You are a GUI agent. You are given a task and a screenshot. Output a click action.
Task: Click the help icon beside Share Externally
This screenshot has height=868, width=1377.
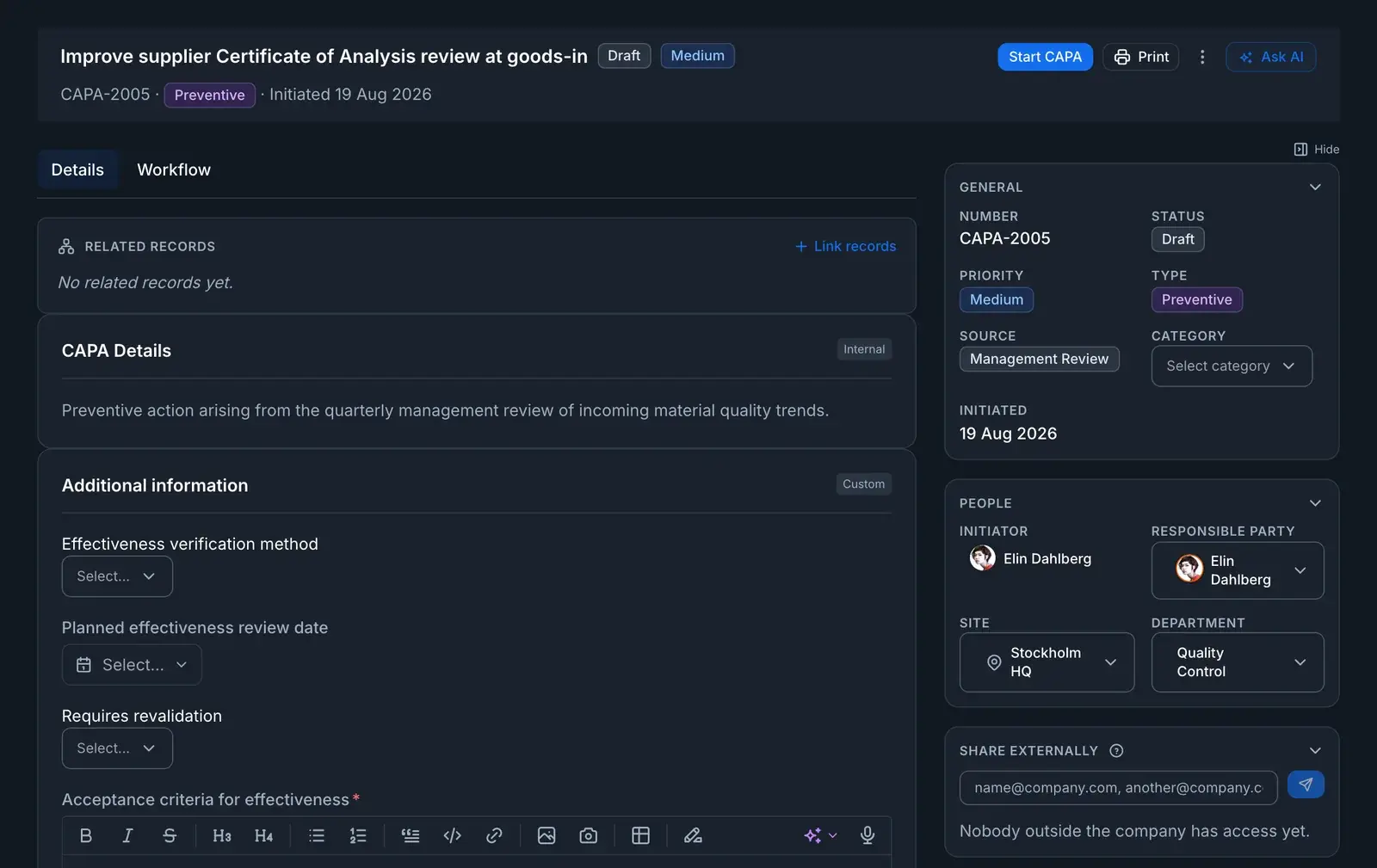pos(1116,751)
